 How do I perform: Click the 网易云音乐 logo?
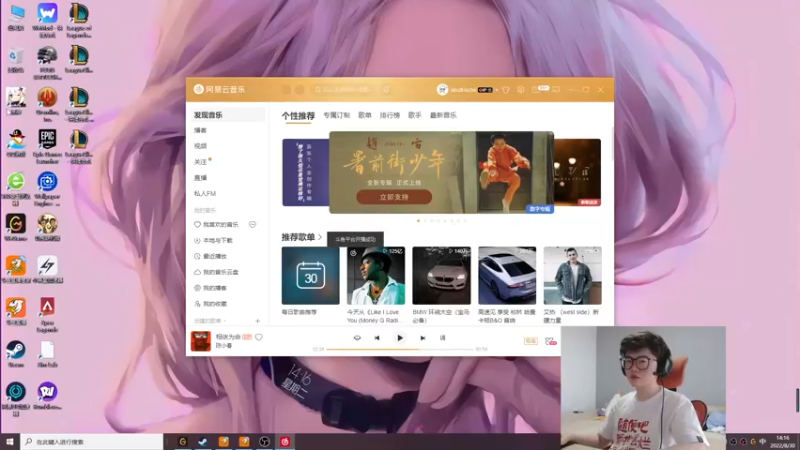pos(219,89)
